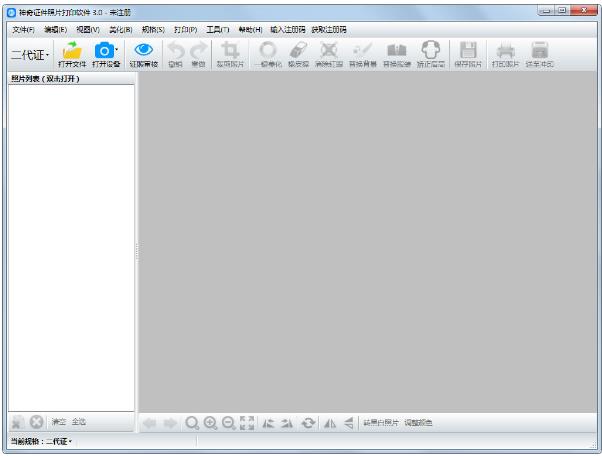
Task: Click the 全选 select all button
Action: pos(79,422)
